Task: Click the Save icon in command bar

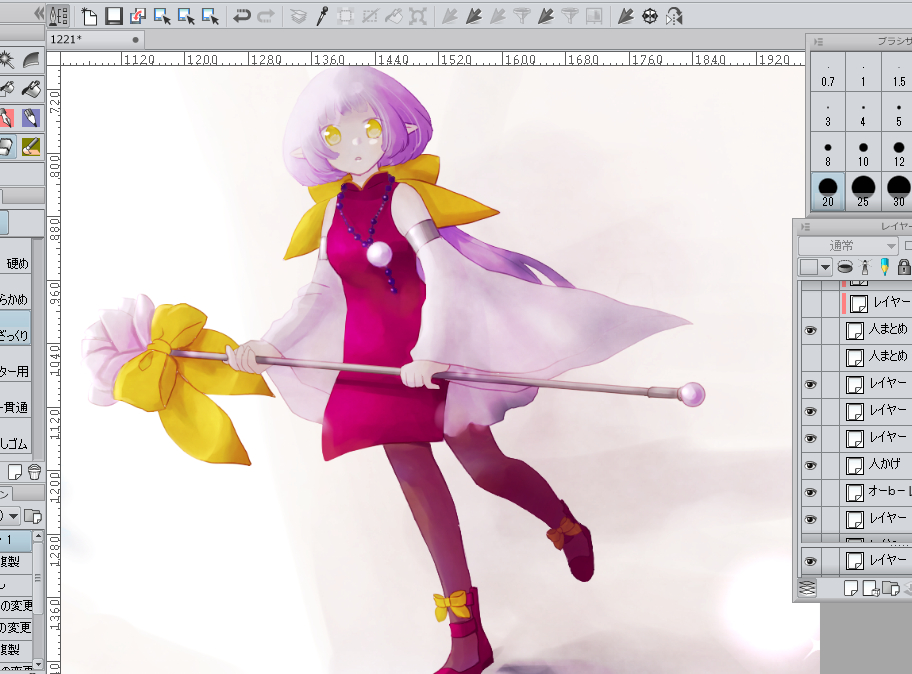Action: [x=113, y=16]
